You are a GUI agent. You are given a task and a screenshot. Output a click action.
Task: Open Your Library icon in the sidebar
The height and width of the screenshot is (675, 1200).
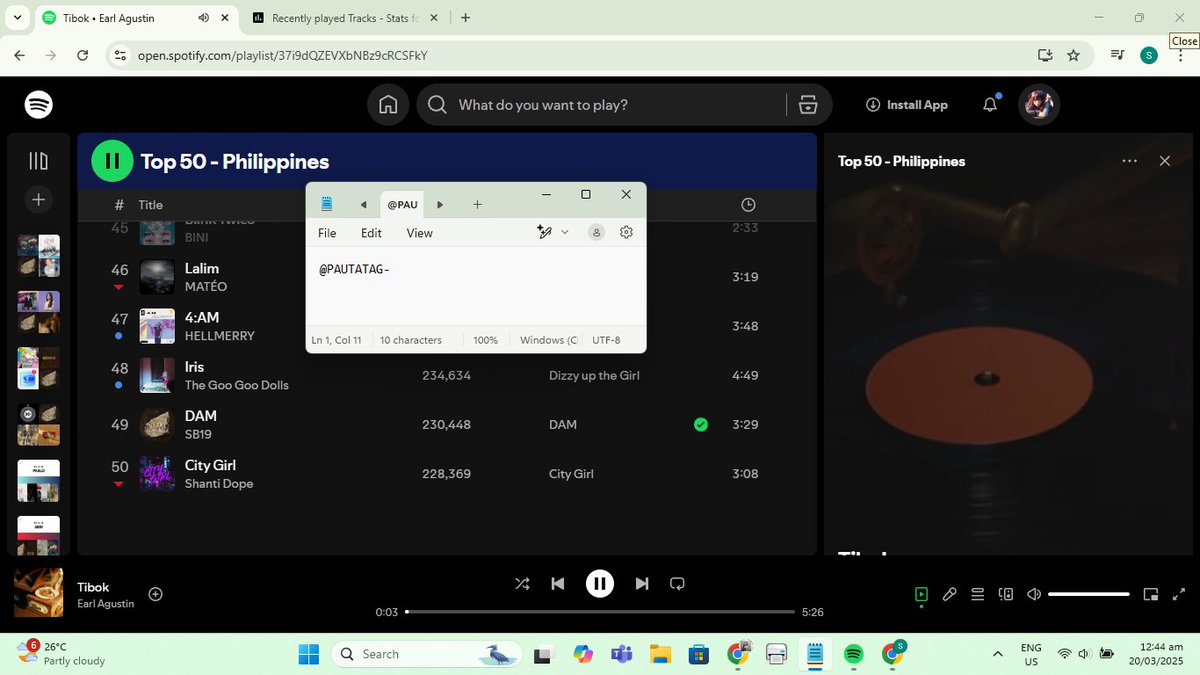[38, 161]
